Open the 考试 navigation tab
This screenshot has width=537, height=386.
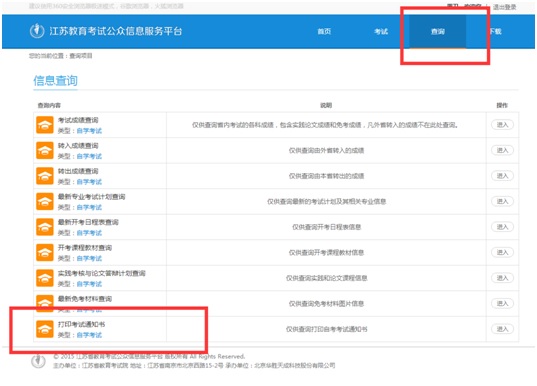point(381,32)
